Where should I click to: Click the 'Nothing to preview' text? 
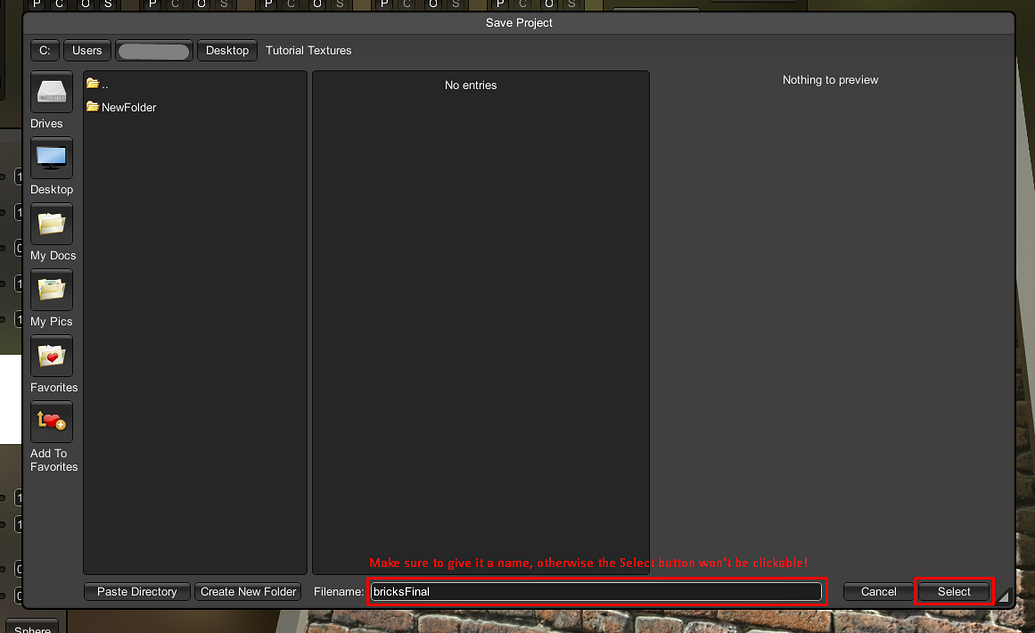830,80
